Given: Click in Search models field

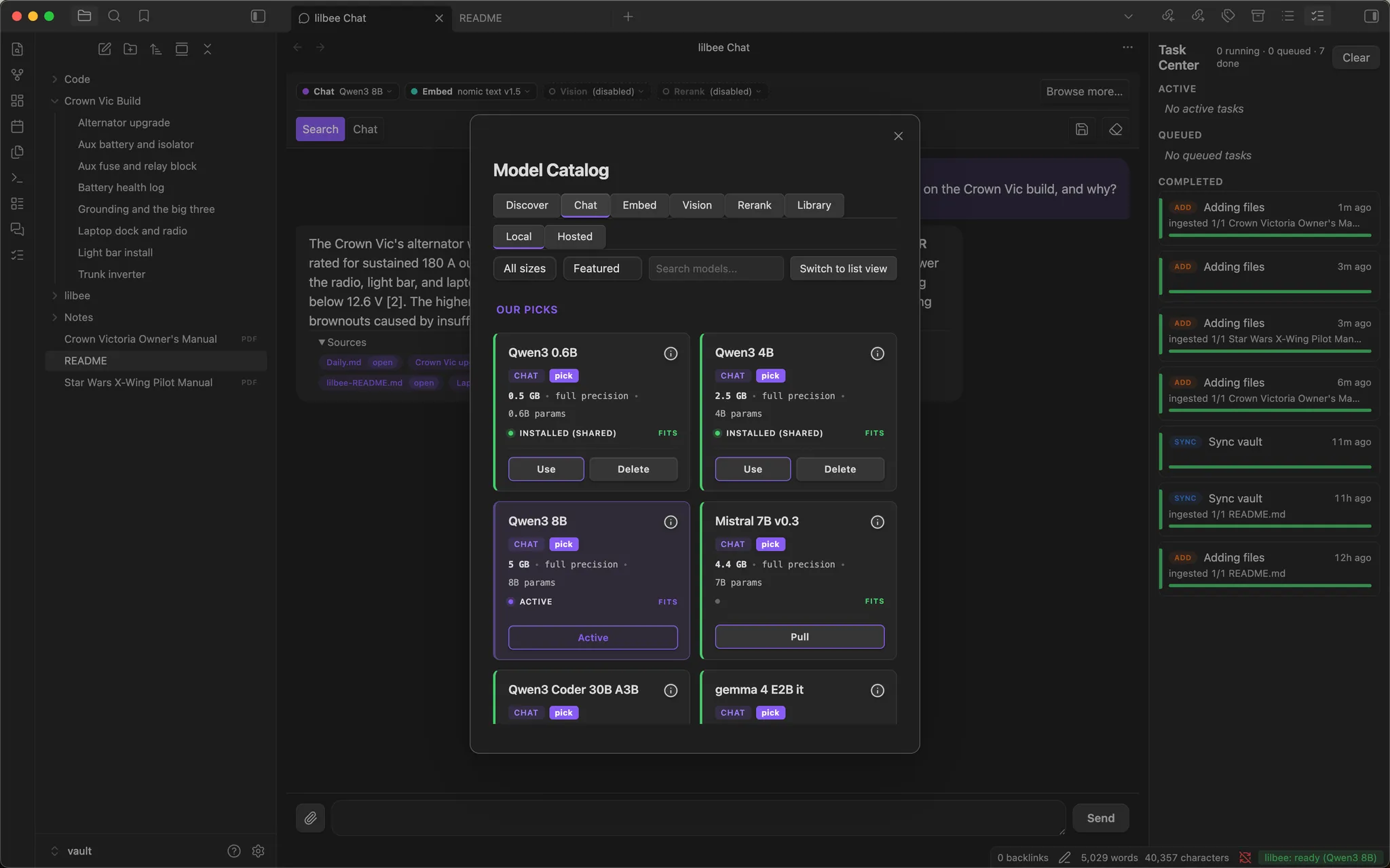Looking at the screenshot, I should (715, 269).
